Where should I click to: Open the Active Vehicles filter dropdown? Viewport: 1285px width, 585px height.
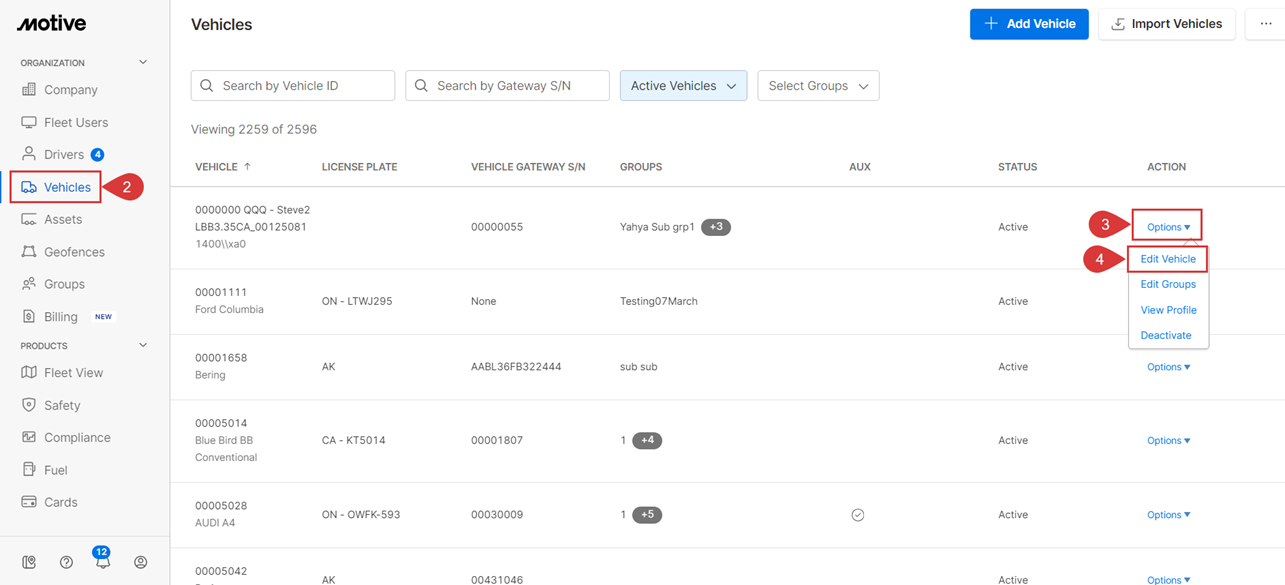[x=683, y=85]
